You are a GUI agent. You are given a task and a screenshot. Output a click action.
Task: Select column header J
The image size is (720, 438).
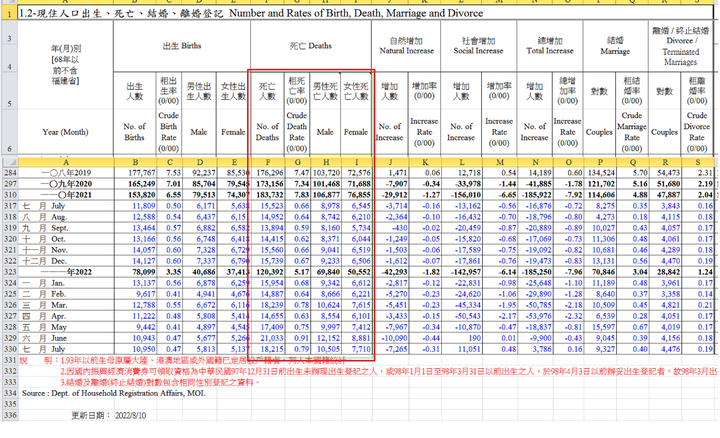tap(390, 162)
